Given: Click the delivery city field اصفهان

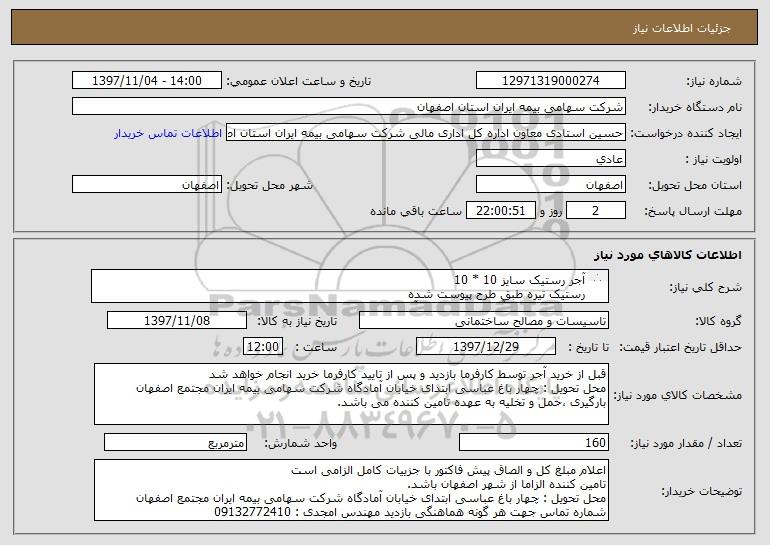Looking at the screenshot, I should pyautogui.click(x=147, y=185).
